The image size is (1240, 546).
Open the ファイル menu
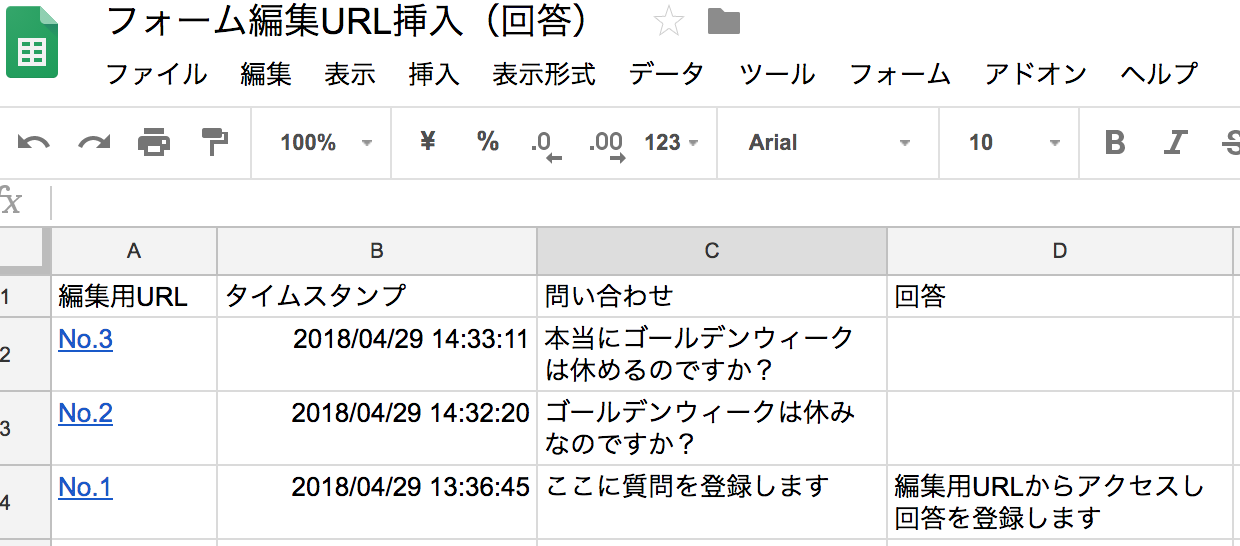[x=157, y=74]
